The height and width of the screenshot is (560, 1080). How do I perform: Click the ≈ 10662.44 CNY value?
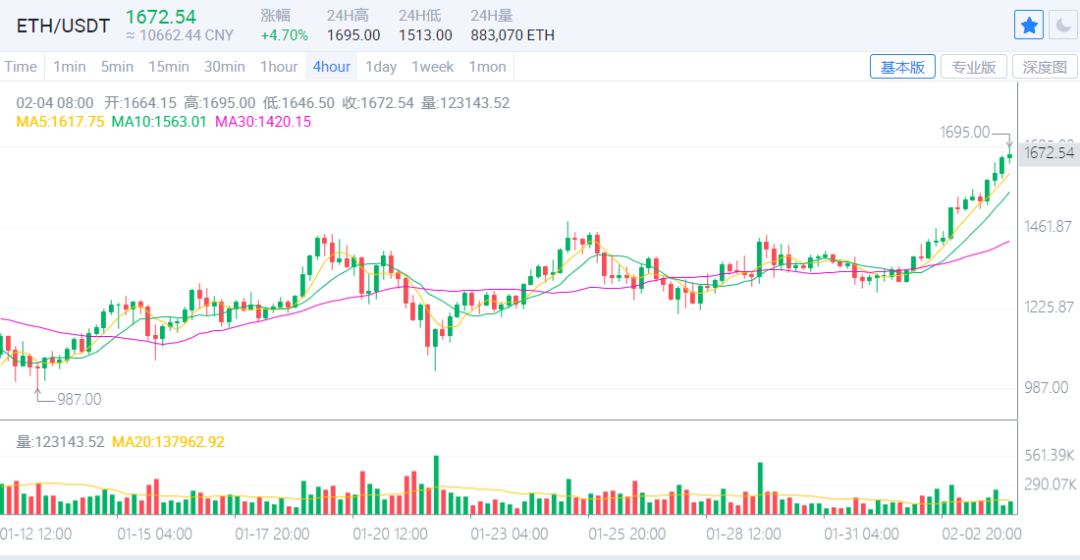pos(180,35)
